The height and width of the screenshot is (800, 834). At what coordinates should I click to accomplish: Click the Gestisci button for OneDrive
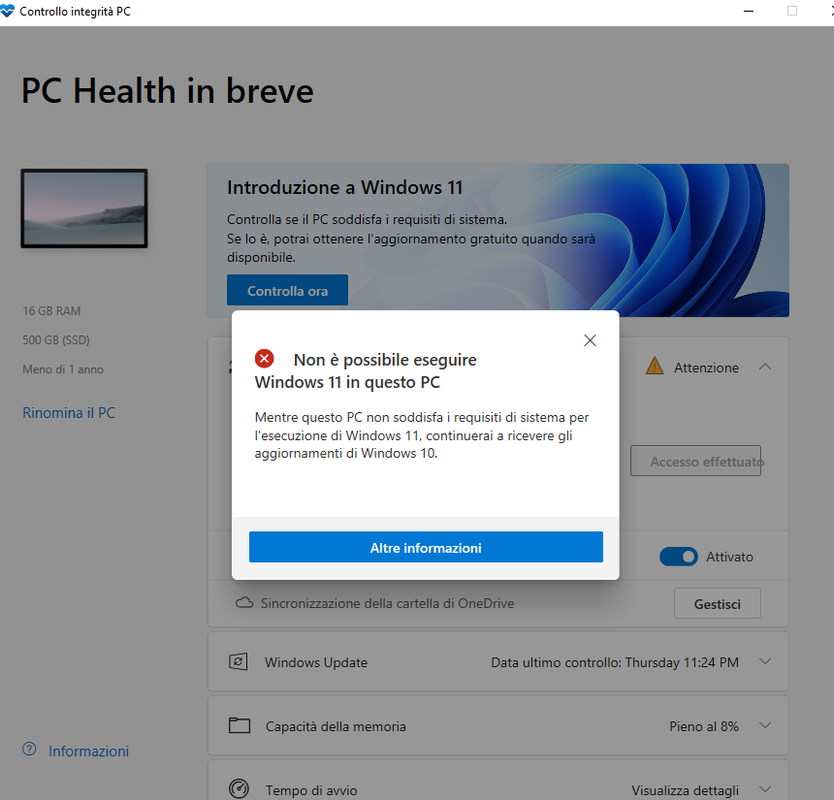(717, 604)
